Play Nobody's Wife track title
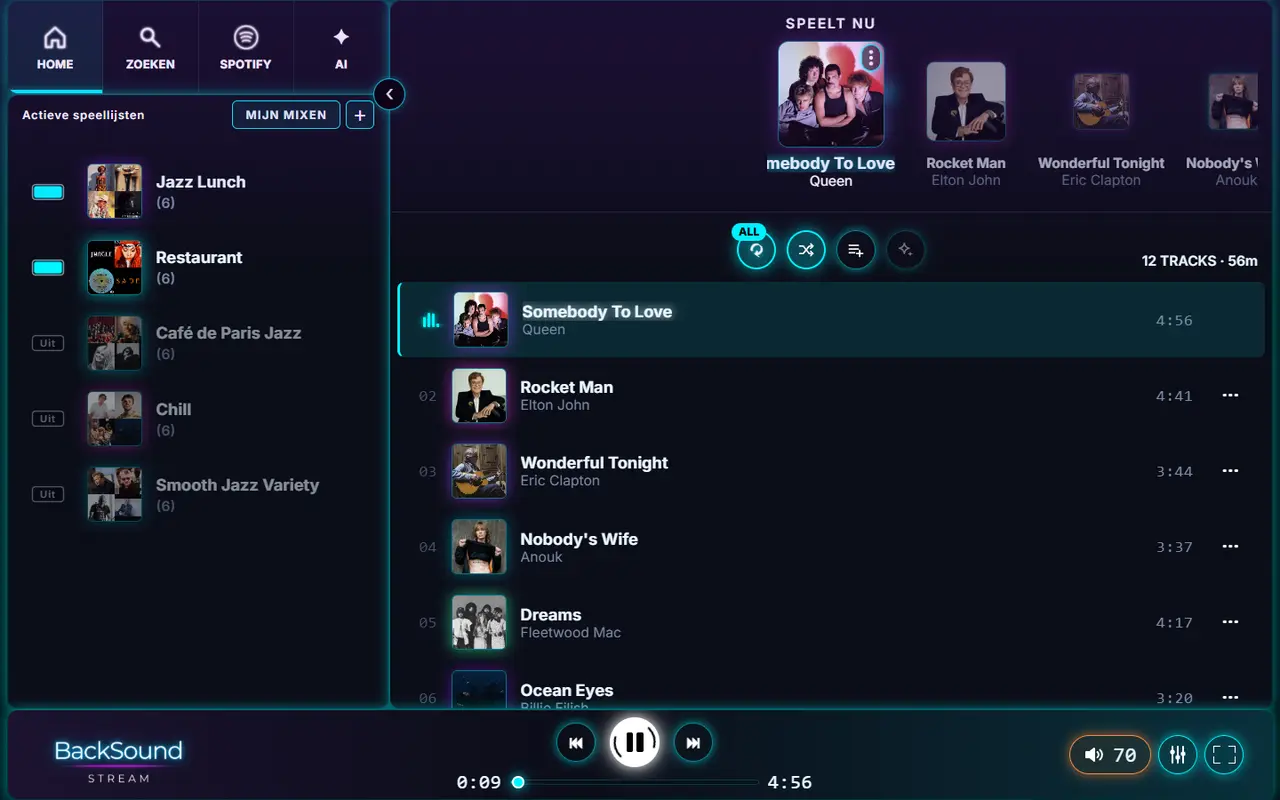 coord(579,539)
